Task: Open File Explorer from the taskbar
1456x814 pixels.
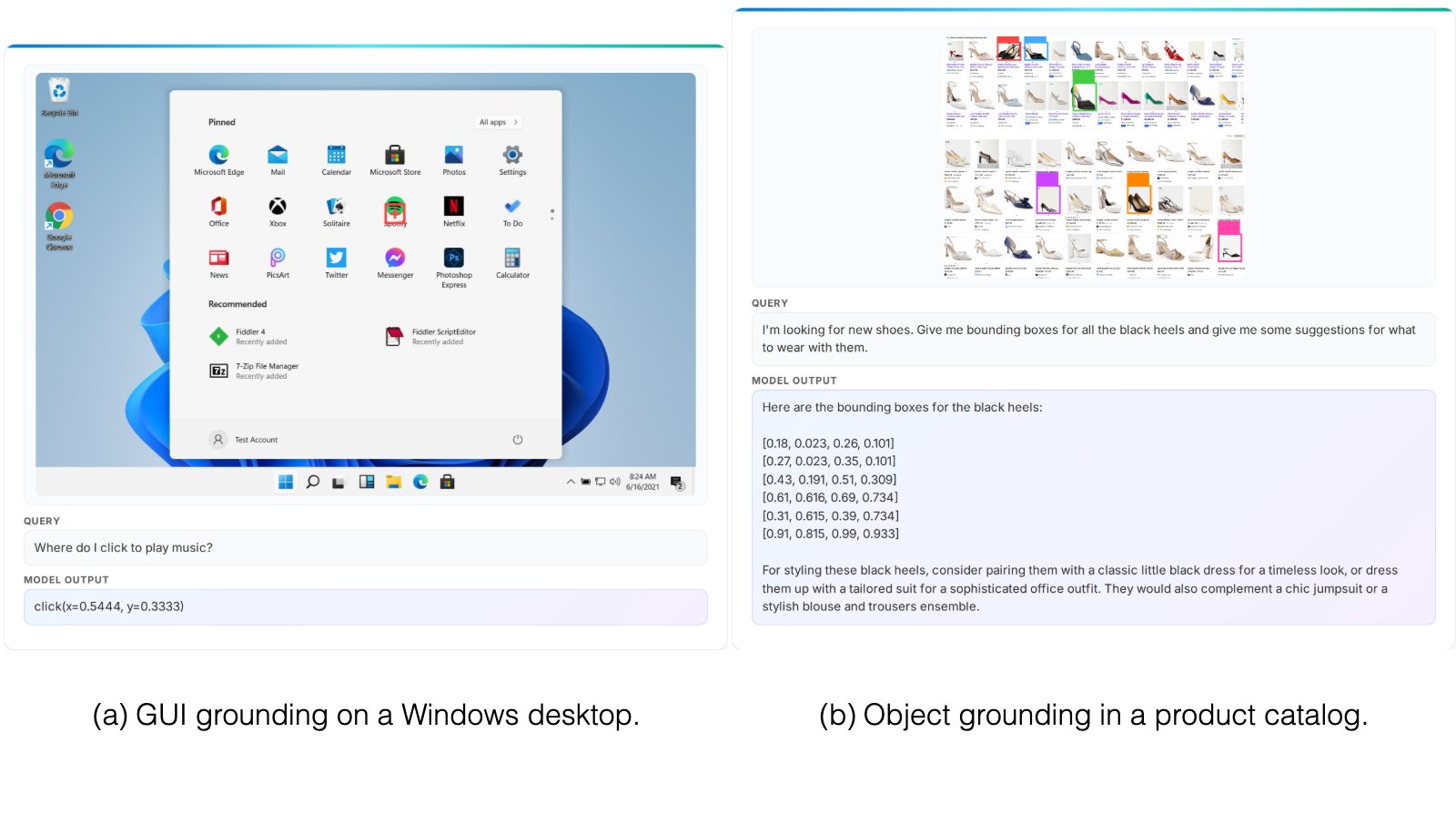Action: pos(393,483)
